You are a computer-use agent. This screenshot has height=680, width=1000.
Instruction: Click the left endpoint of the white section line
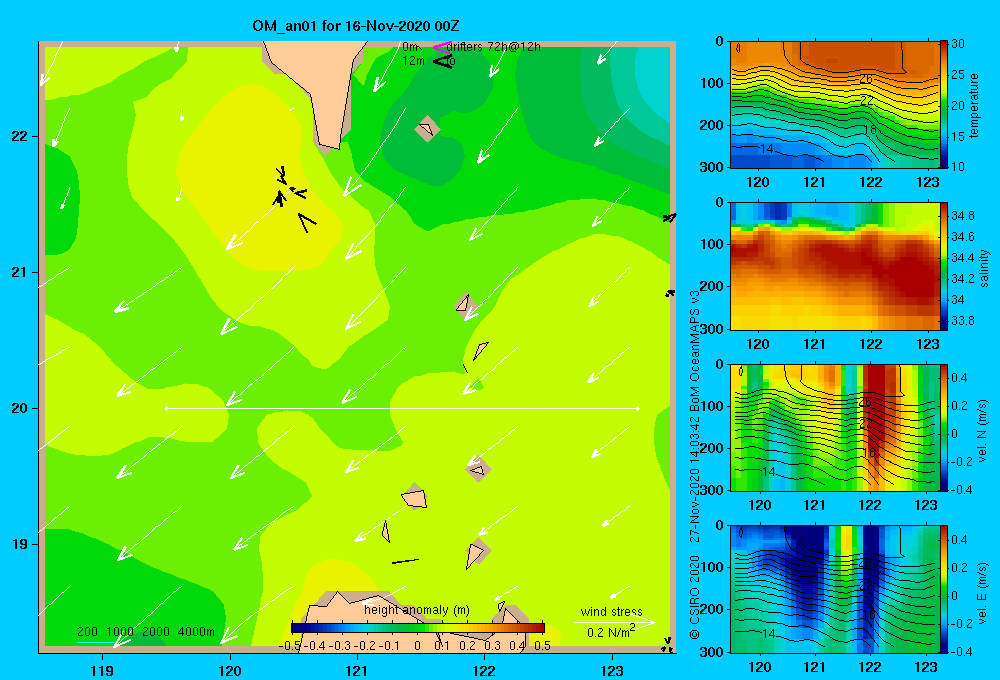click(x=166, y=408)
